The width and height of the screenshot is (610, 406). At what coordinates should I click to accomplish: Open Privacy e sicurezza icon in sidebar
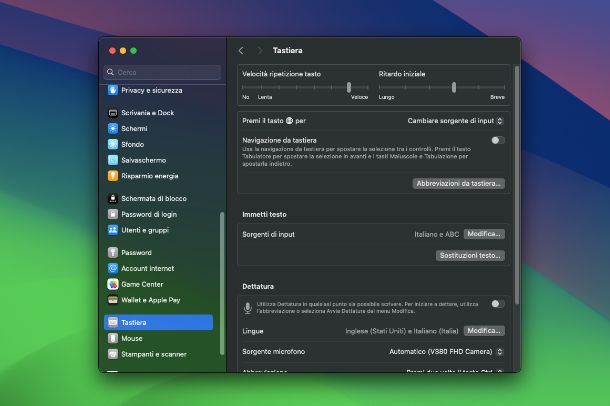pyautogui.click(x=113, y=90)
